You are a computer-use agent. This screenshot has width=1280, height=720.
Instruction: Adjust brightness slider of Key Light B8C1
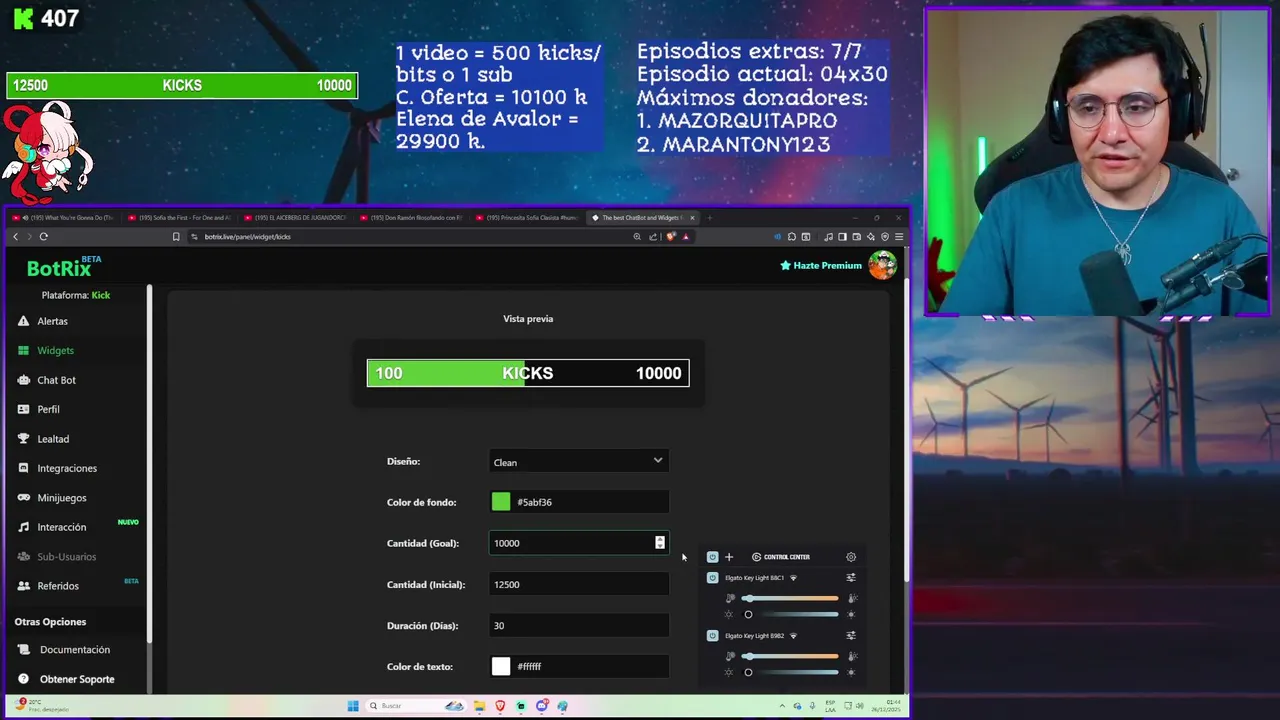click(790, 614)
